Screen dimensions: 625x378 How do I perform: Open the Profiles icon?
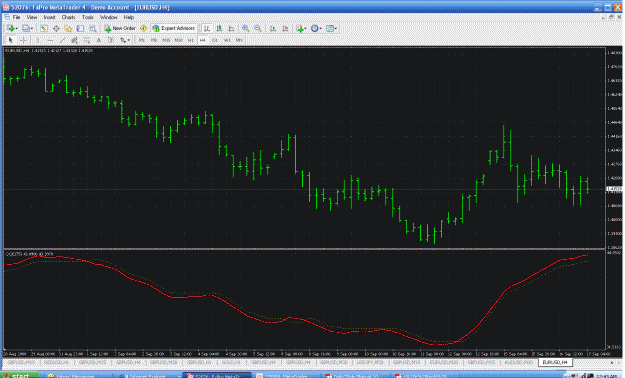coord(26,28)
